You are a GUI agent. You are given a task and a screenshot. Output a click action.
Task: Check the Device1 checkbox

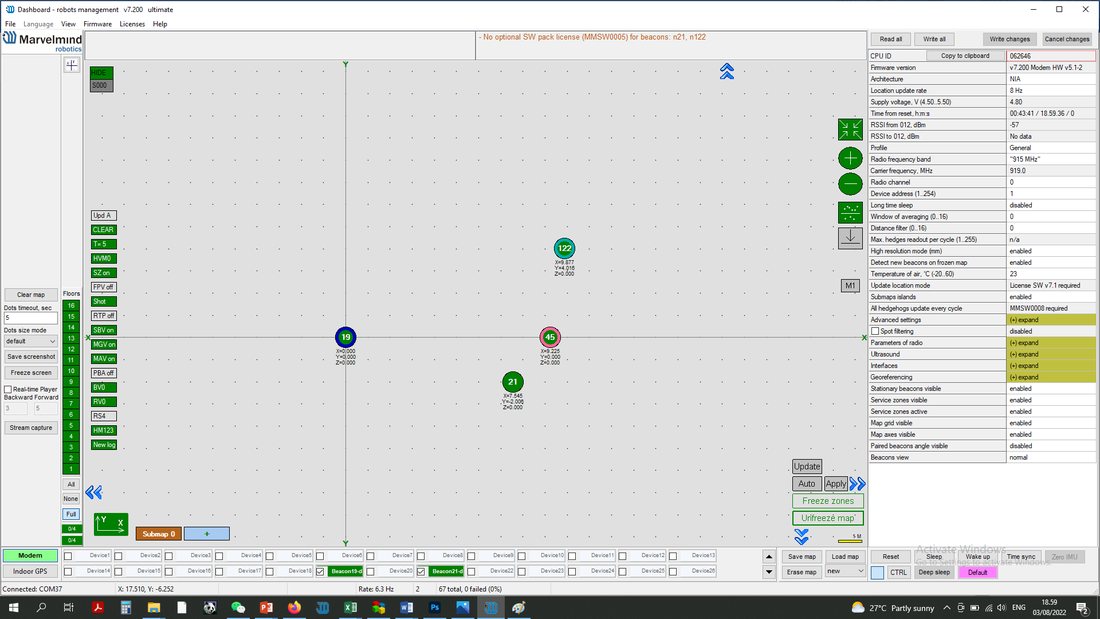[x=68, y=556]
